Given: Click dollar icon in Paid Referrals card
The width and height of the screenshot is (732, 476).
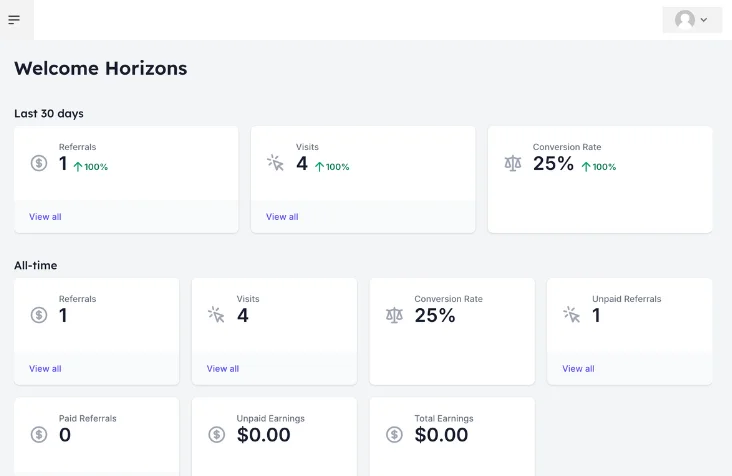Looking at the screenshot, I should pos(39,435).
